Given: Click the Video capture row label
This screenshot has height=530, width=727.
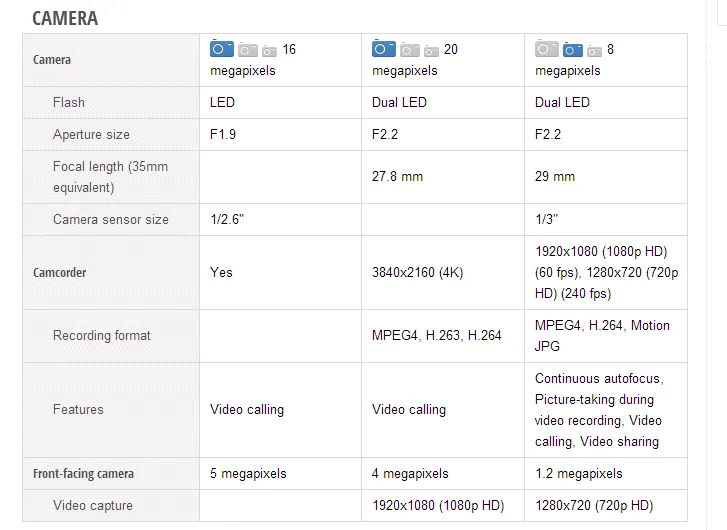Looking at the screenshot, I should point(93,505).
